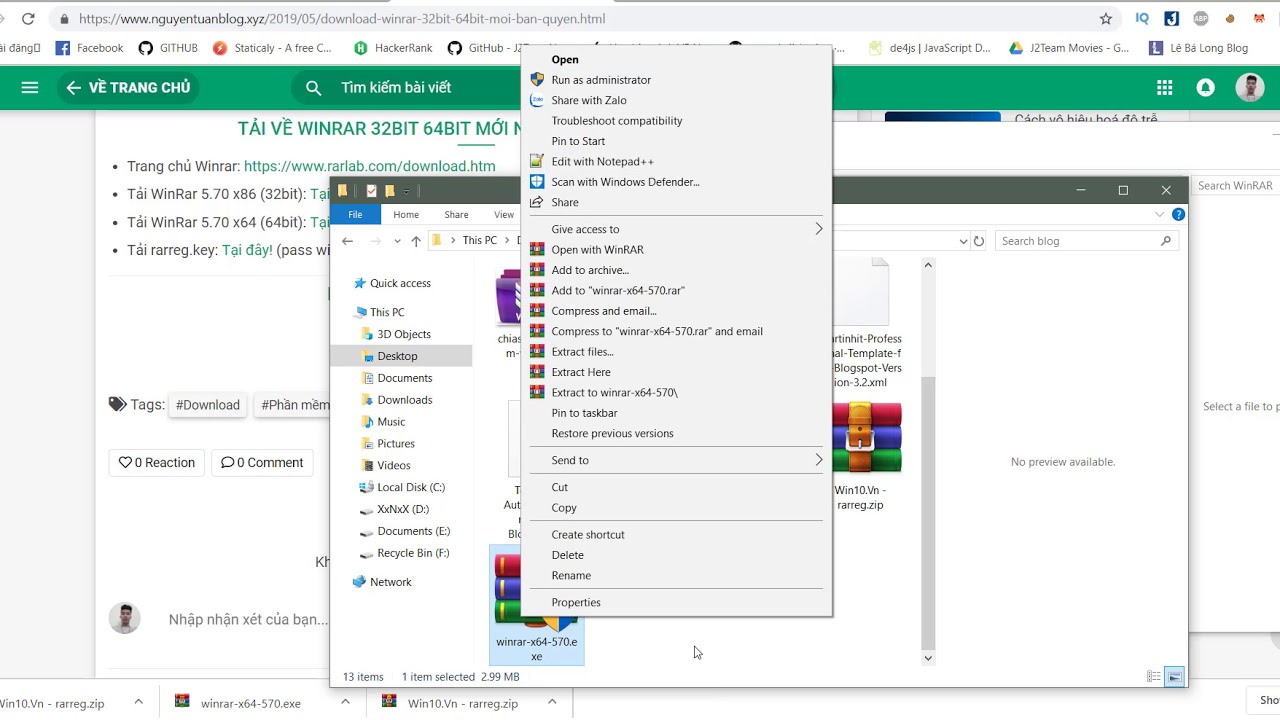This screenshot has height=720, width=1280.
Task: Click the Facebook bookmark
Action: [x=90, y=48]
